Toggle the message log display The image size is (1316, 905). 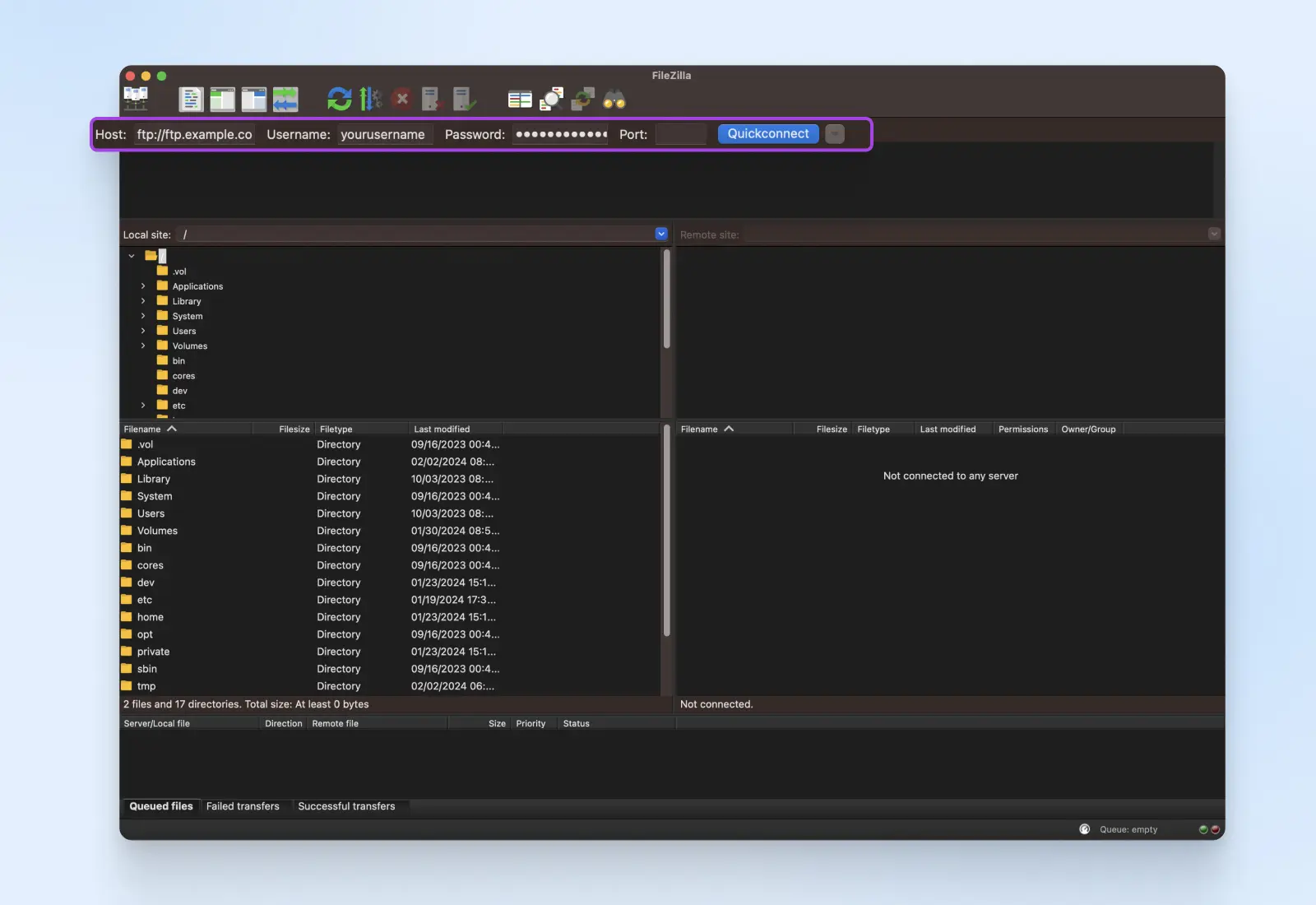tap(191, 100)
